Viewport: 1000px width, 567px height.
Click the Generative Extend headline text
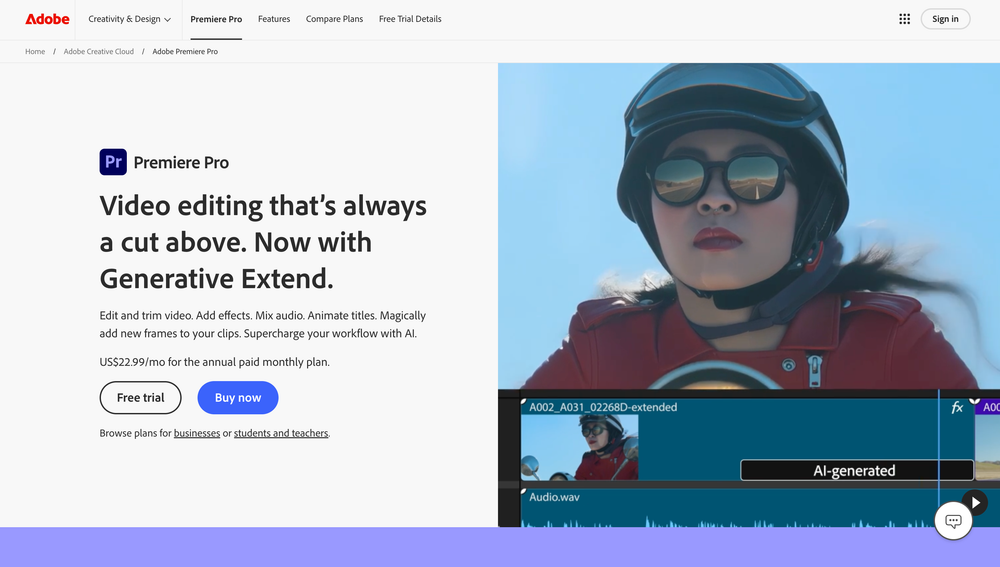pyautogui.click(x=216, y=279)
